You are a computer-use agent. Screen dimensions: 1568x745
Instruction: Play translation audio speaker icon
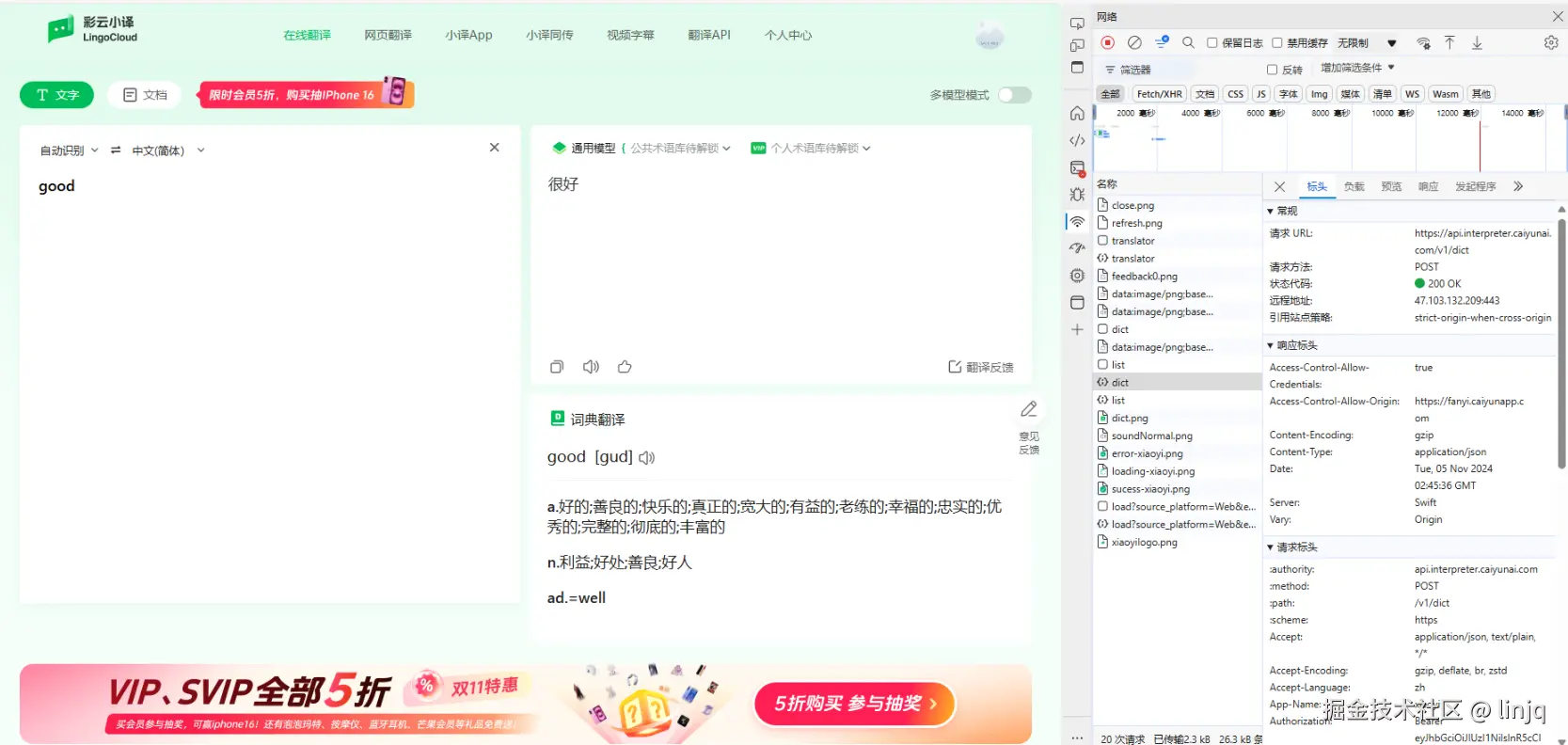point(591,367)
